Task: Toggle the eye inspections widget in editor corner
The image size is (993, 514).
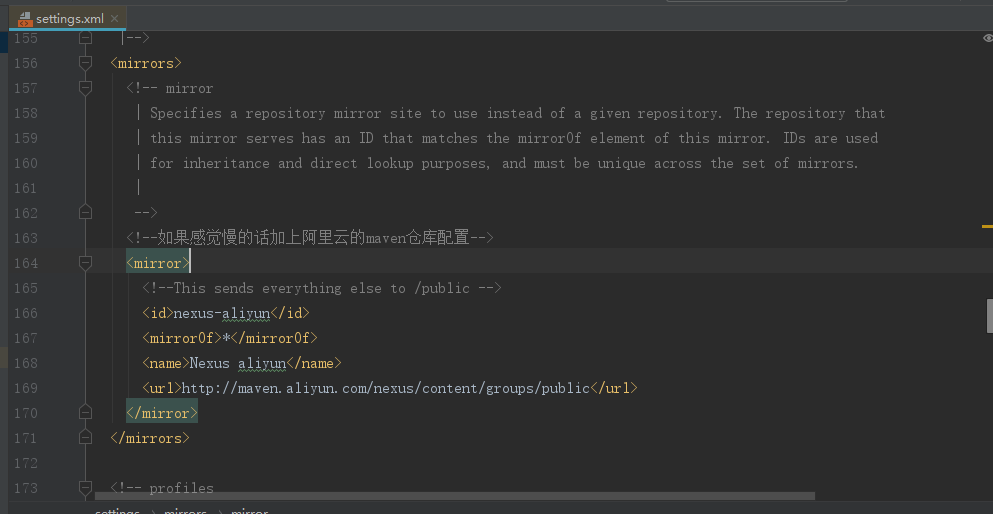Action: (987, 39)
